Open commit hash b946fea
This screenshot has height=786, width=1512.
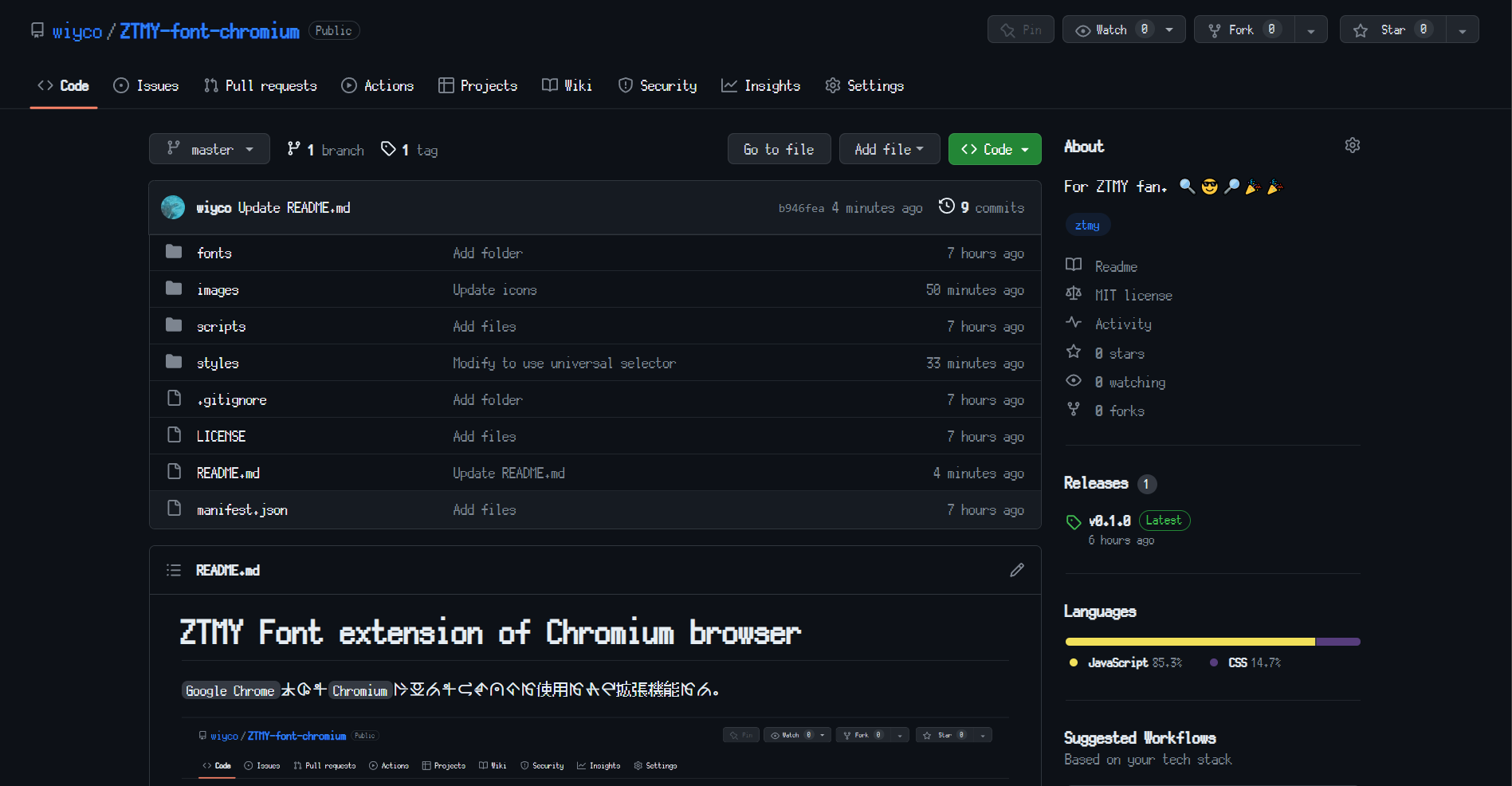click(x=801, y=208)
